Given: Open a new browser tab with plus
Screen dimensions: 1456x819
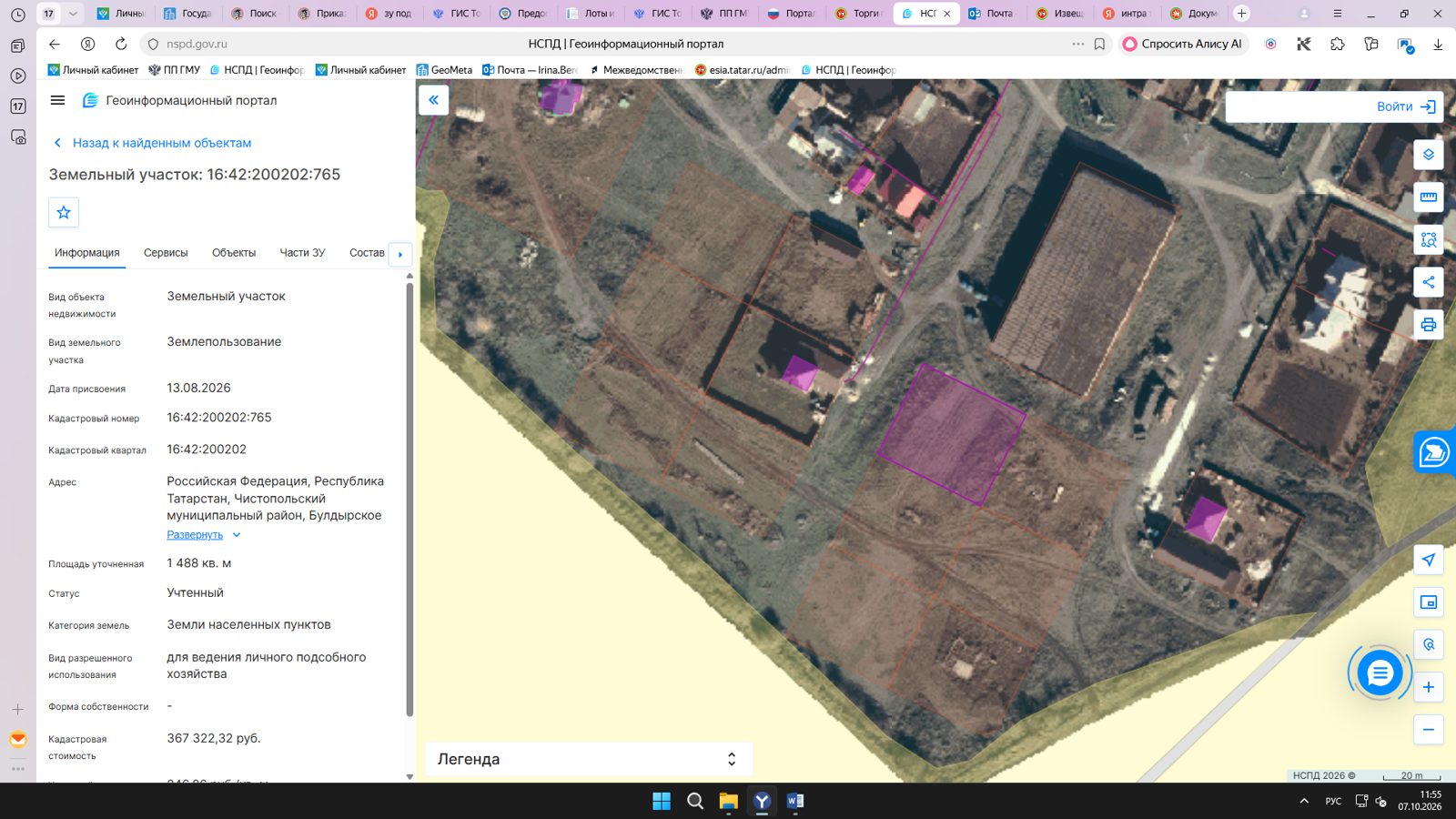Looking at the screenshot, I should 1241,14.
